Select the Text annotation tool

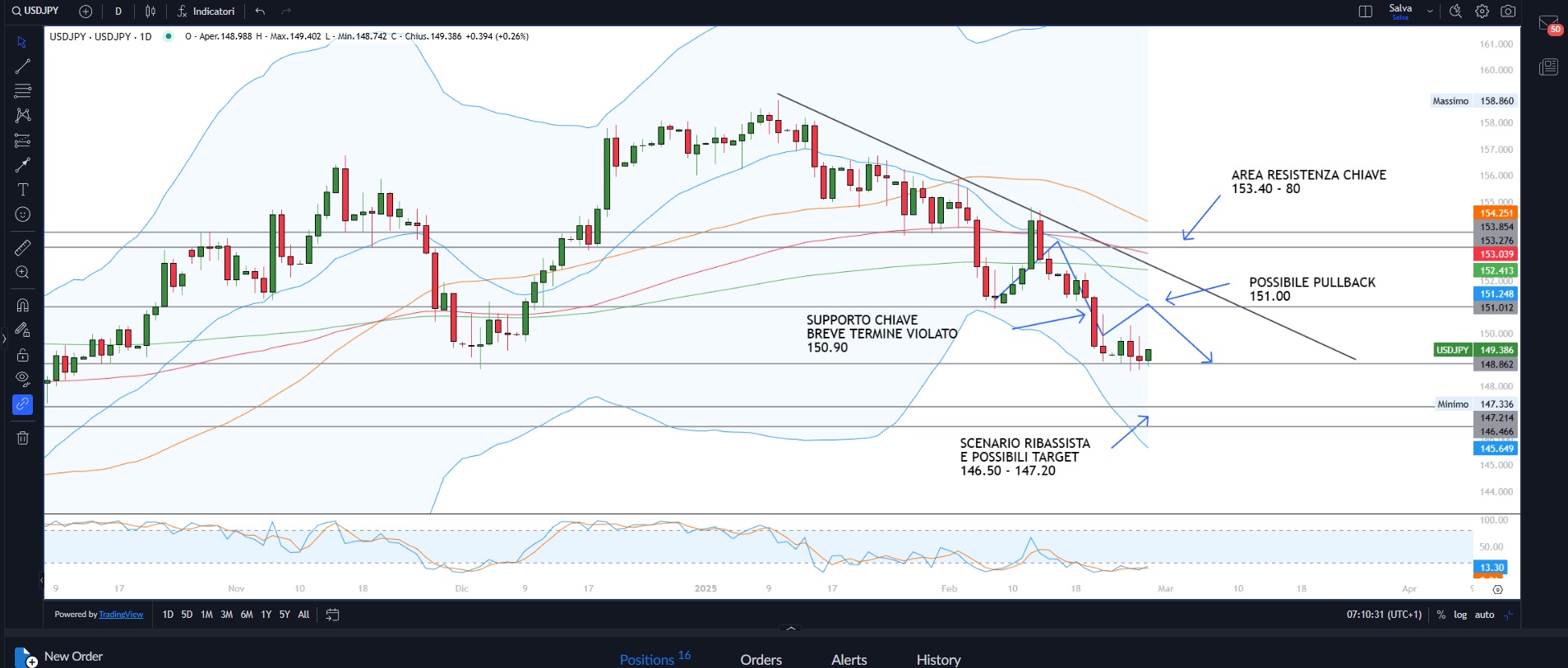coord(23,190)
